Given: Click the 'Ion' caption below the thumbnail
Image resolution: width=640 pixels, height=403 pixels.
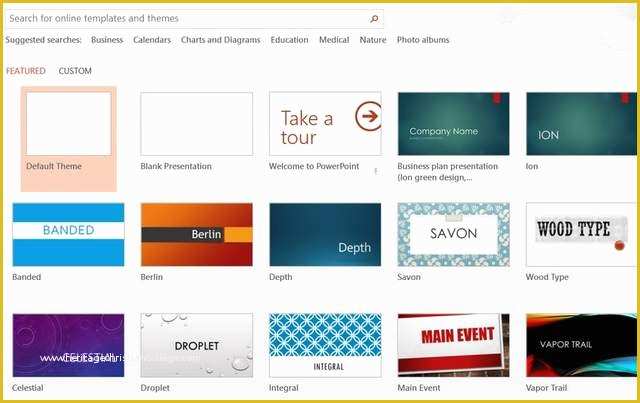Looking at the screenshot, I should 532,166.
